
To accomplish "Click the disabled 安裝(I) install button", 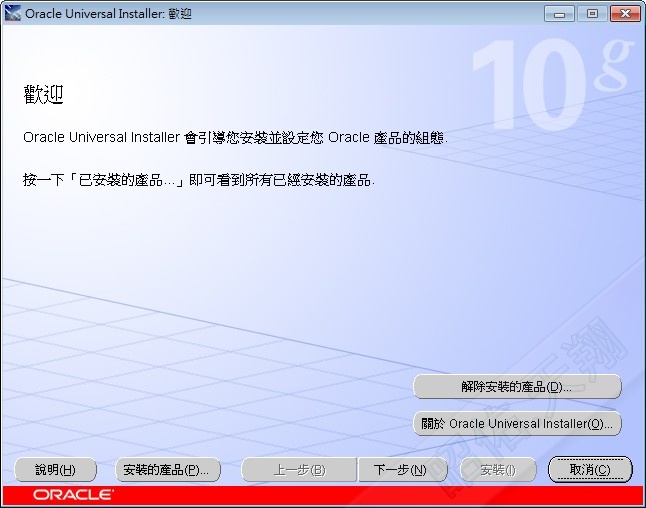I will pos(498,470).
